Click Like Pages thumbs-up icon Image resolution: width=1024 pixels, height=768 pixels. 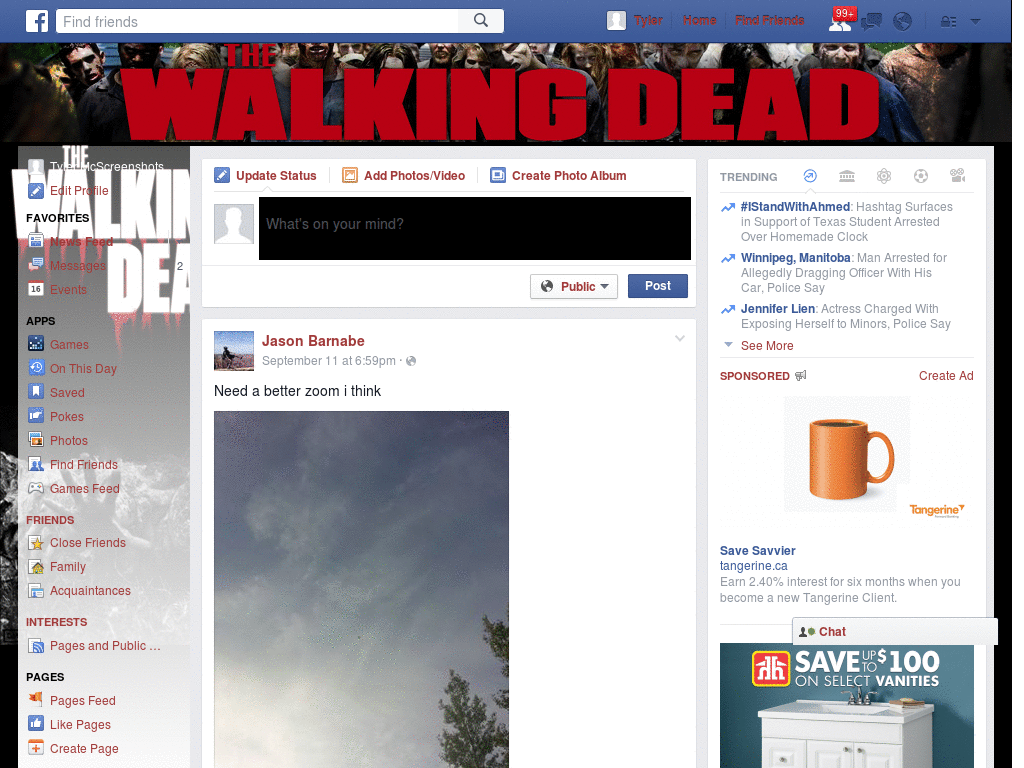coord(36,724)
